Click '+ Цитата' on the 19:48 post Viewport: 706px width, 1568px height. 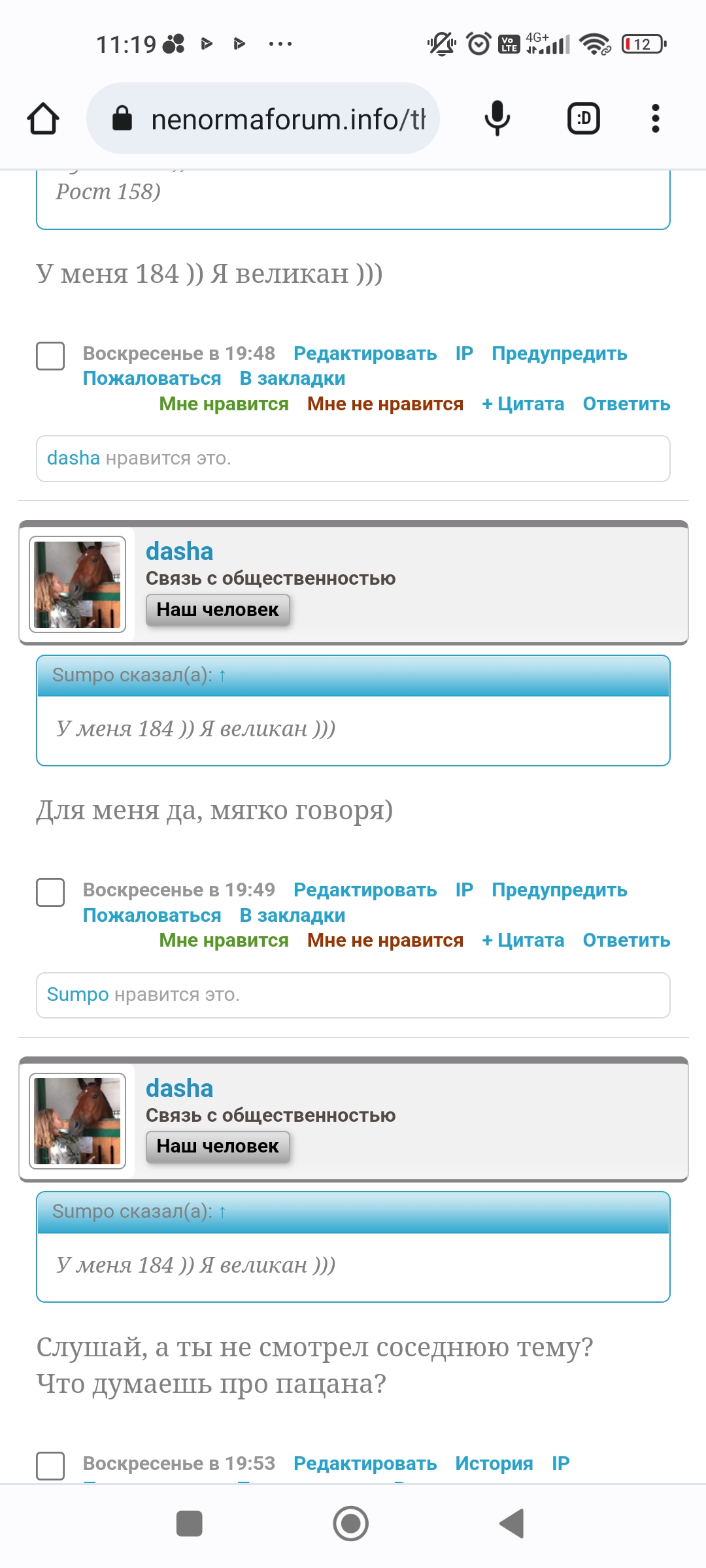(523, 404)
